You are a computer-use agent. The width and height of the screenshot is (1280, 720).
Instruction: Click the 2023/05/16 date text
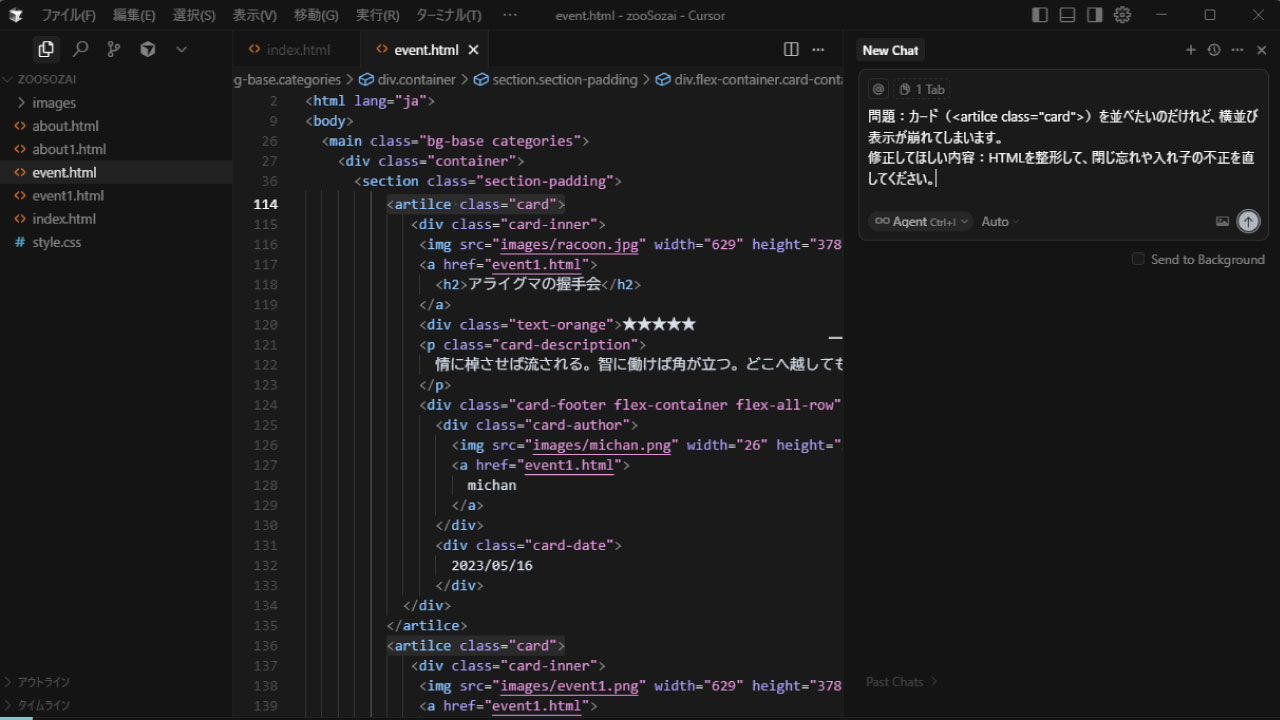click(492, 565)
